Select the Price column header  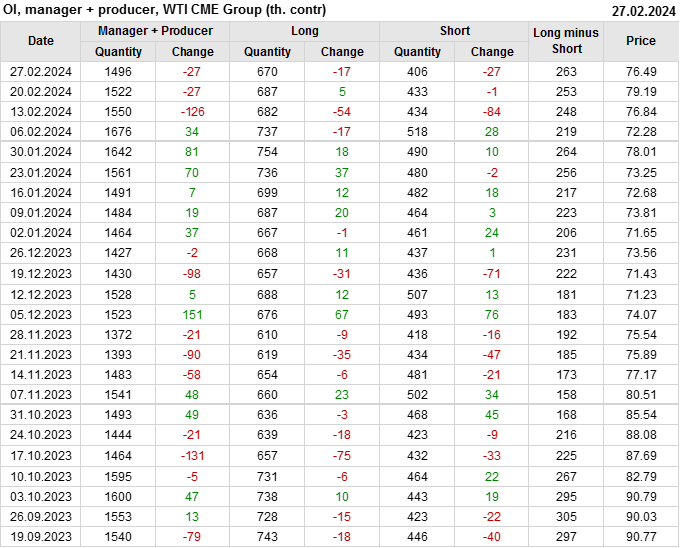click(x=641, y=41)
